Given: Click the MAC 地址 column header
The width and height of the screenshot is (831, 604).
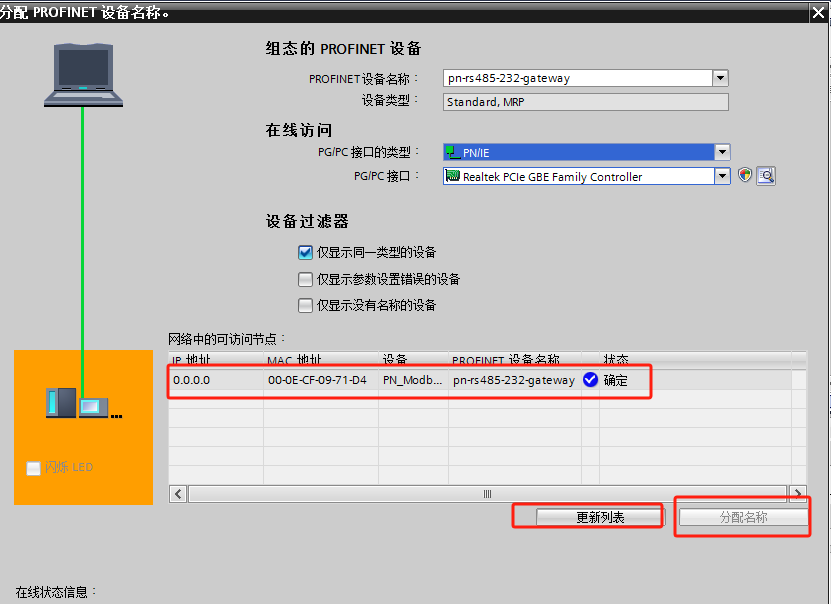Looking at the screenshot, I should pyautogui.click(x=321, y=360).
